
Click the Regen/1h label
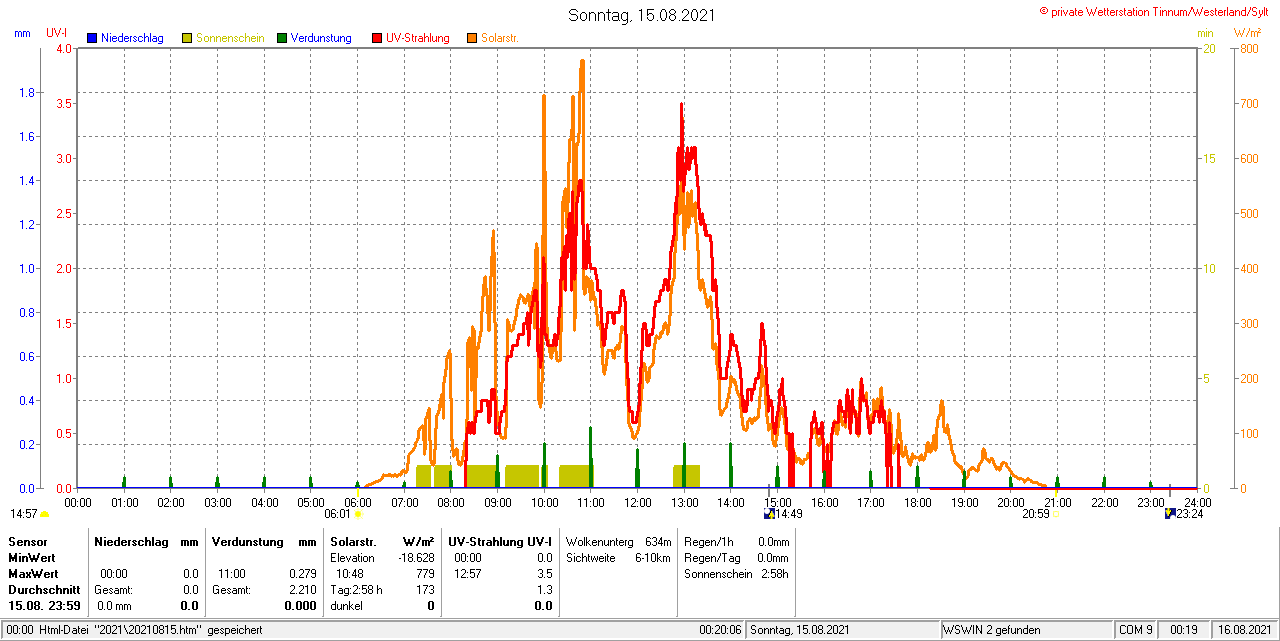click(709, 541)
